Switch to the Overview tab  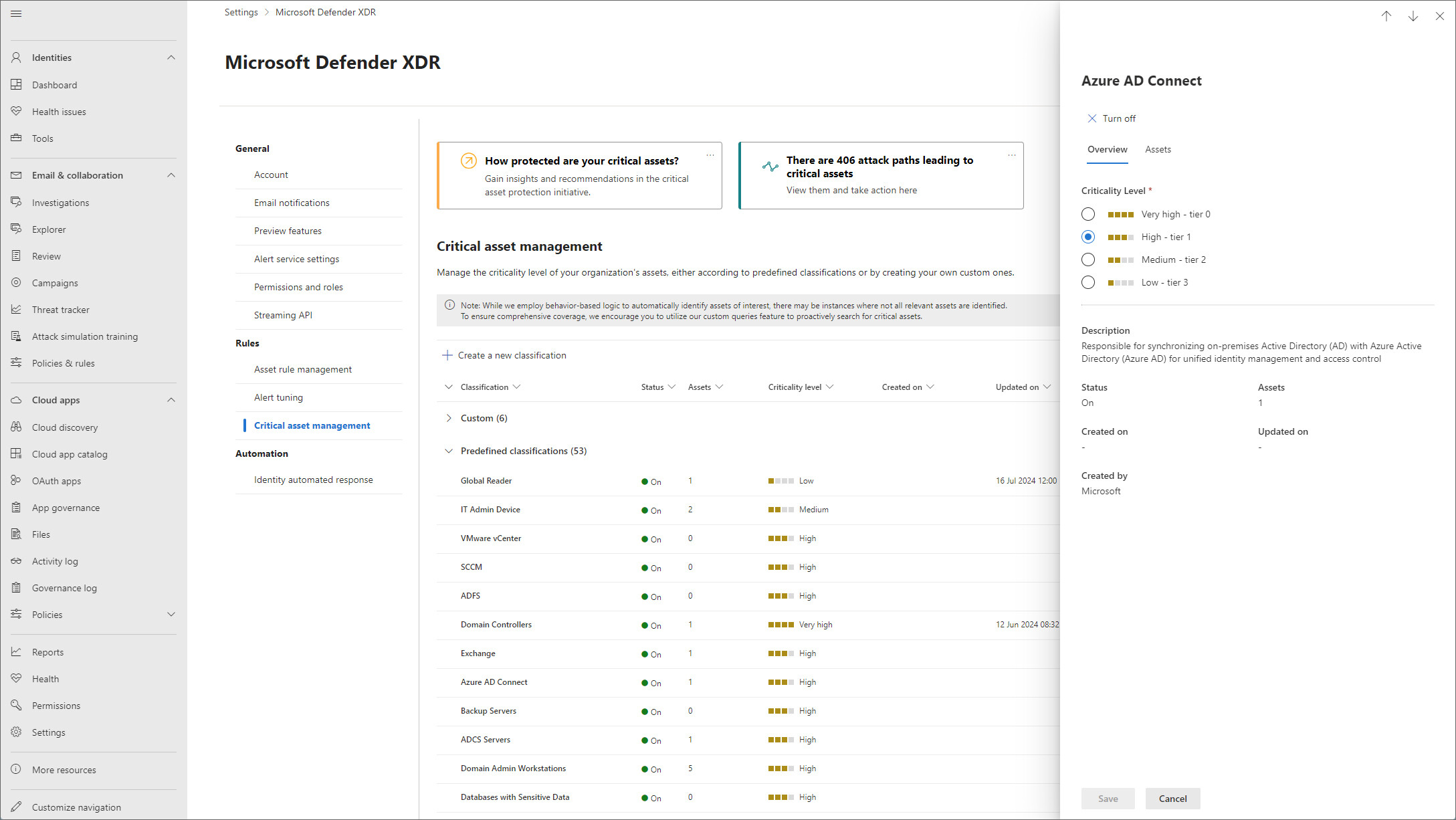click(x=1107, y=150)
